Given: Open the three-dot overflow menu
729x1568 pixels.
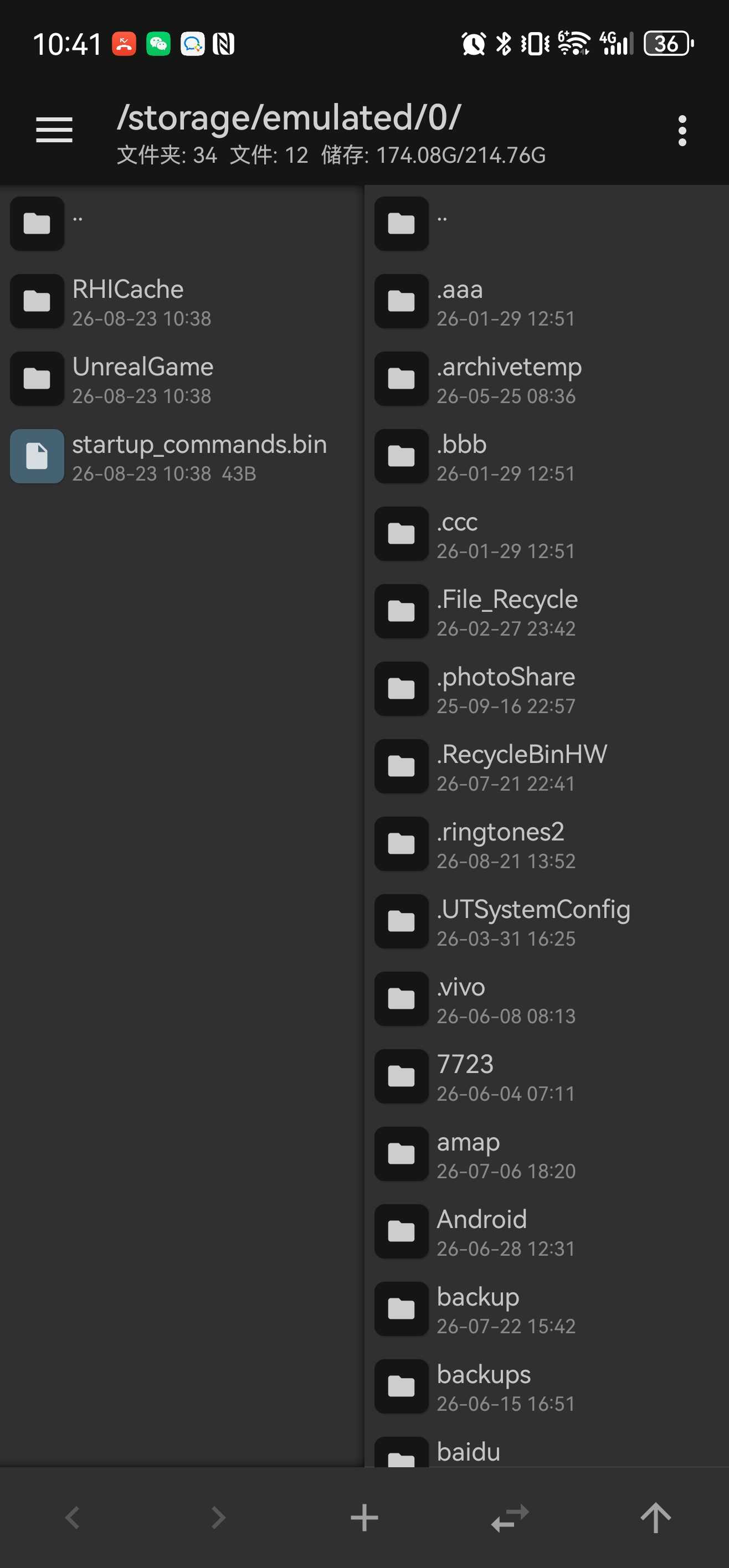Looking at the screenshot, I should [x=682, y=130].
